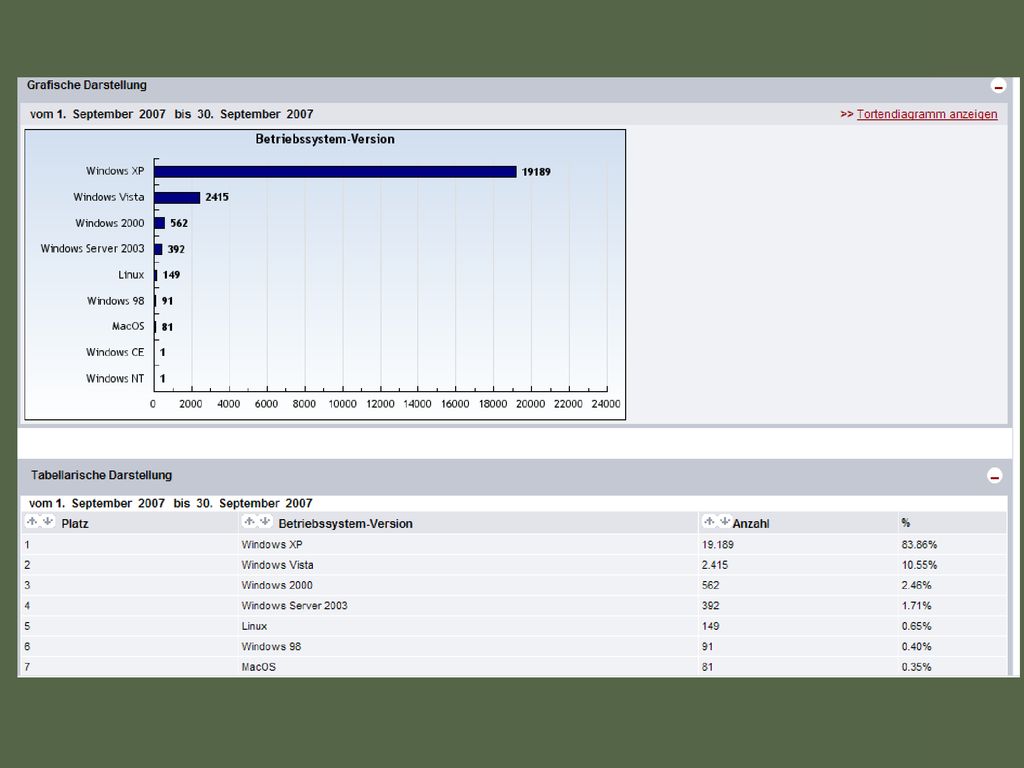This screenshot has height=768, width=1024.
Task: Click the 10000 axis tick label
Action: [x=342, y=404]
